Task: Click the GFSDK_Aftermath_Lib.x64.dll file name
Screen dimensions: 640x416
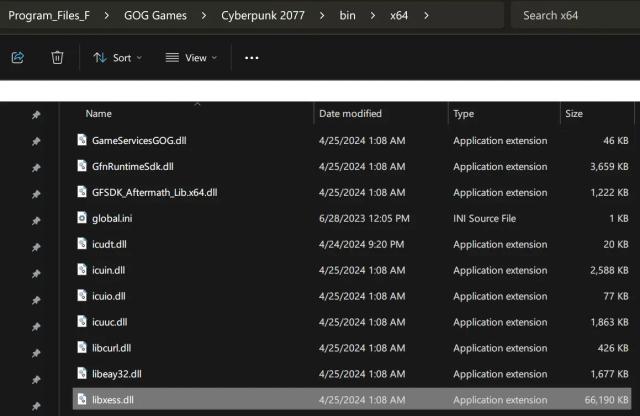Action: pyautogui.click(x=155, y=192)
